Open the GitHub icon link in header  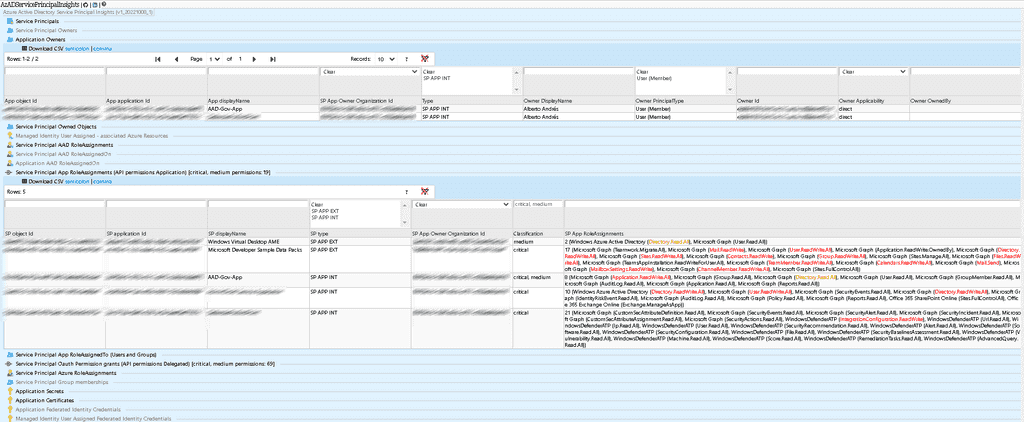click(88, 4)
